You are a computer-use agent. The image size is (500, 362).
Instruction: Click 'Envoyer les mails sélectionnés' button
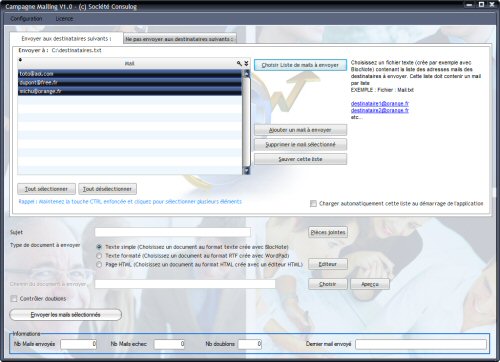coord(66,315)
